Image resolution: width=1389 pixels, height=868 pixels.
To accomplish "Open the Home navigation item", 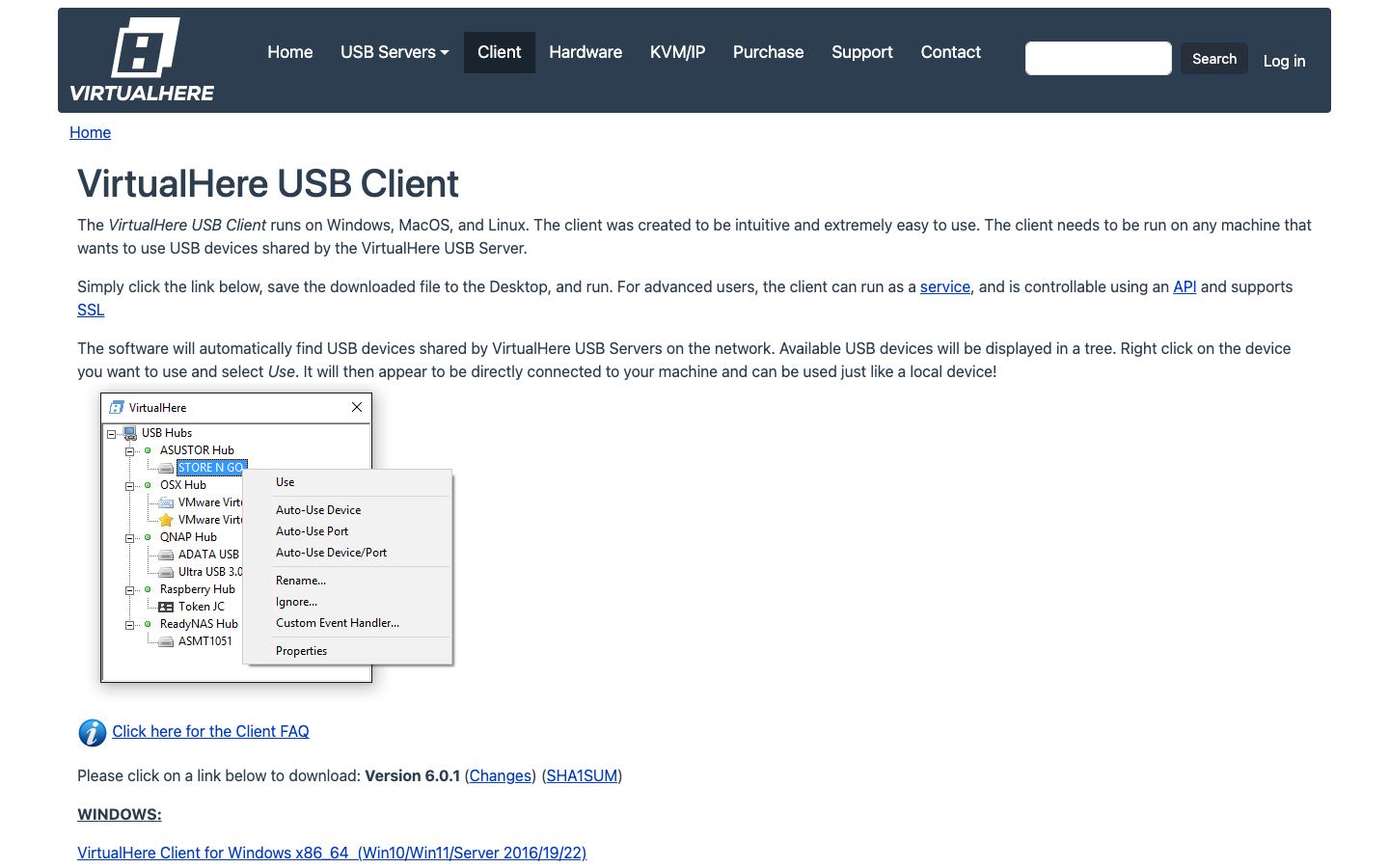I will click(290, 52).
